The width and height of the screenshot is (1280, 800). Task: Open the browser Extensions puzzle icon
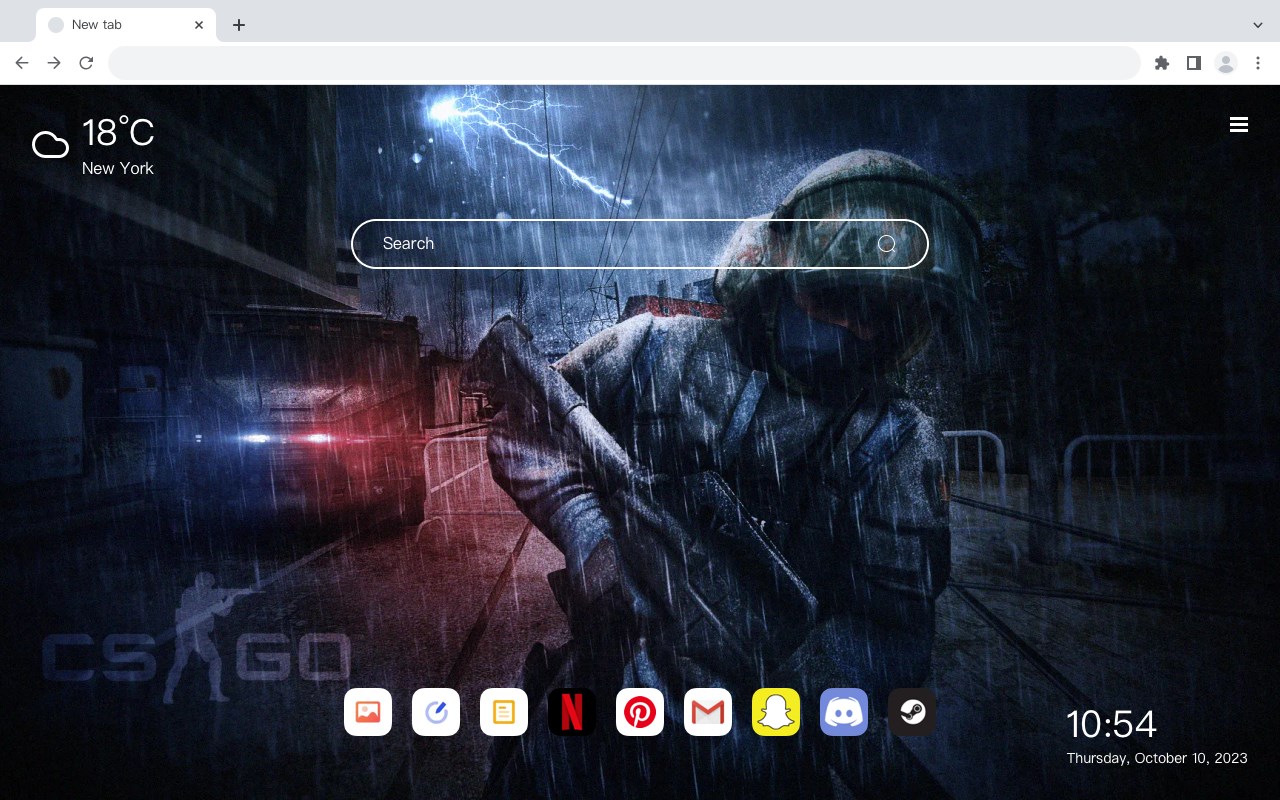1162,63
